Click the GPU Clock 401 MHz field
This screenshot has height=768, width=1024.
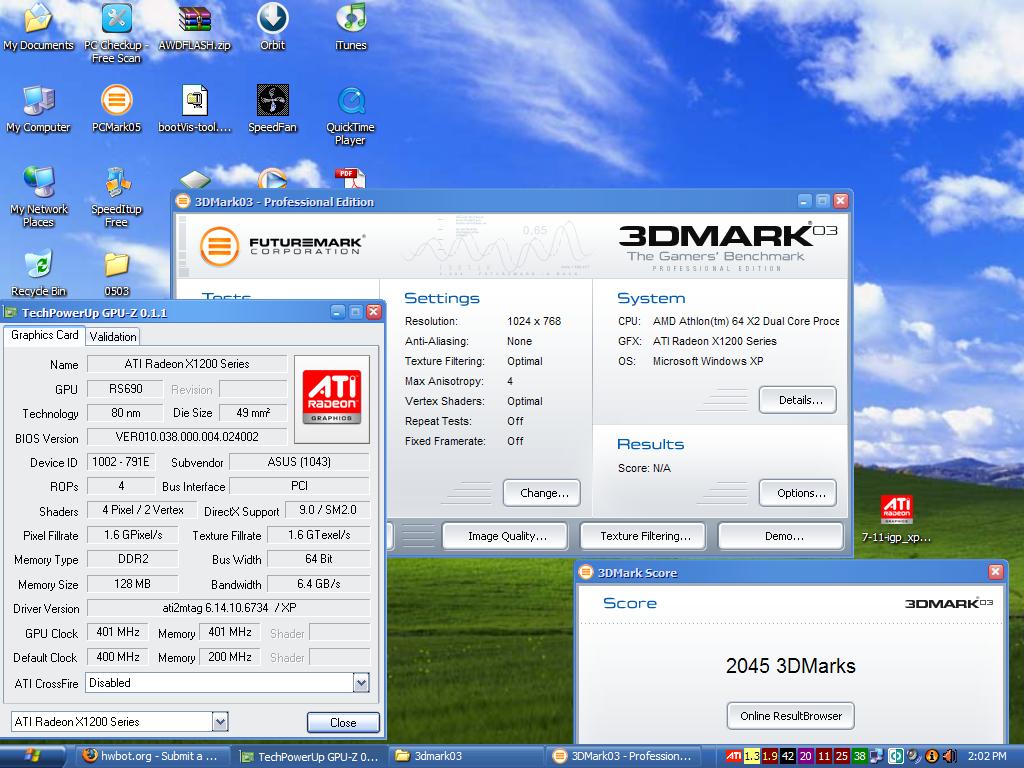point(118,632)
